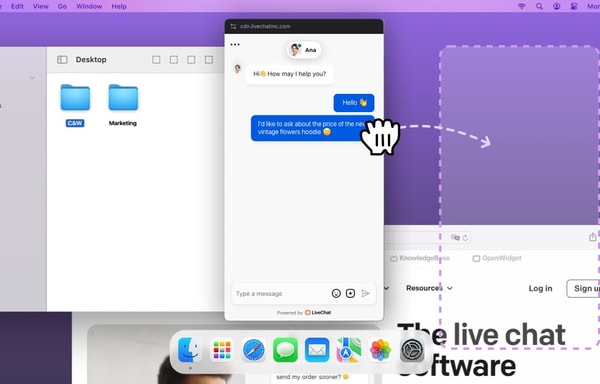Click the Desktop title in Finder

[91, 60]
